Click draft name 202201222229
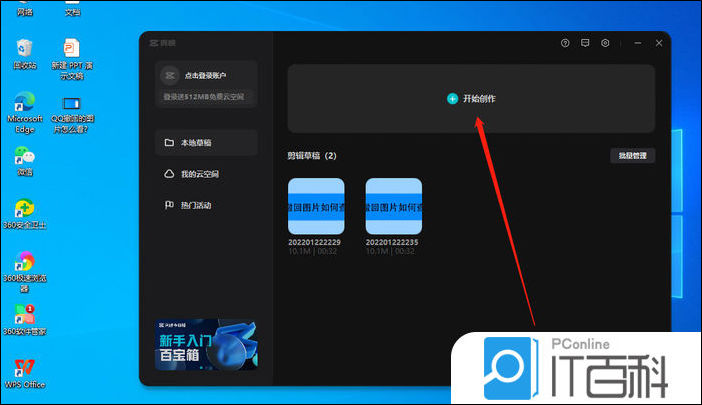 [314, 242]
